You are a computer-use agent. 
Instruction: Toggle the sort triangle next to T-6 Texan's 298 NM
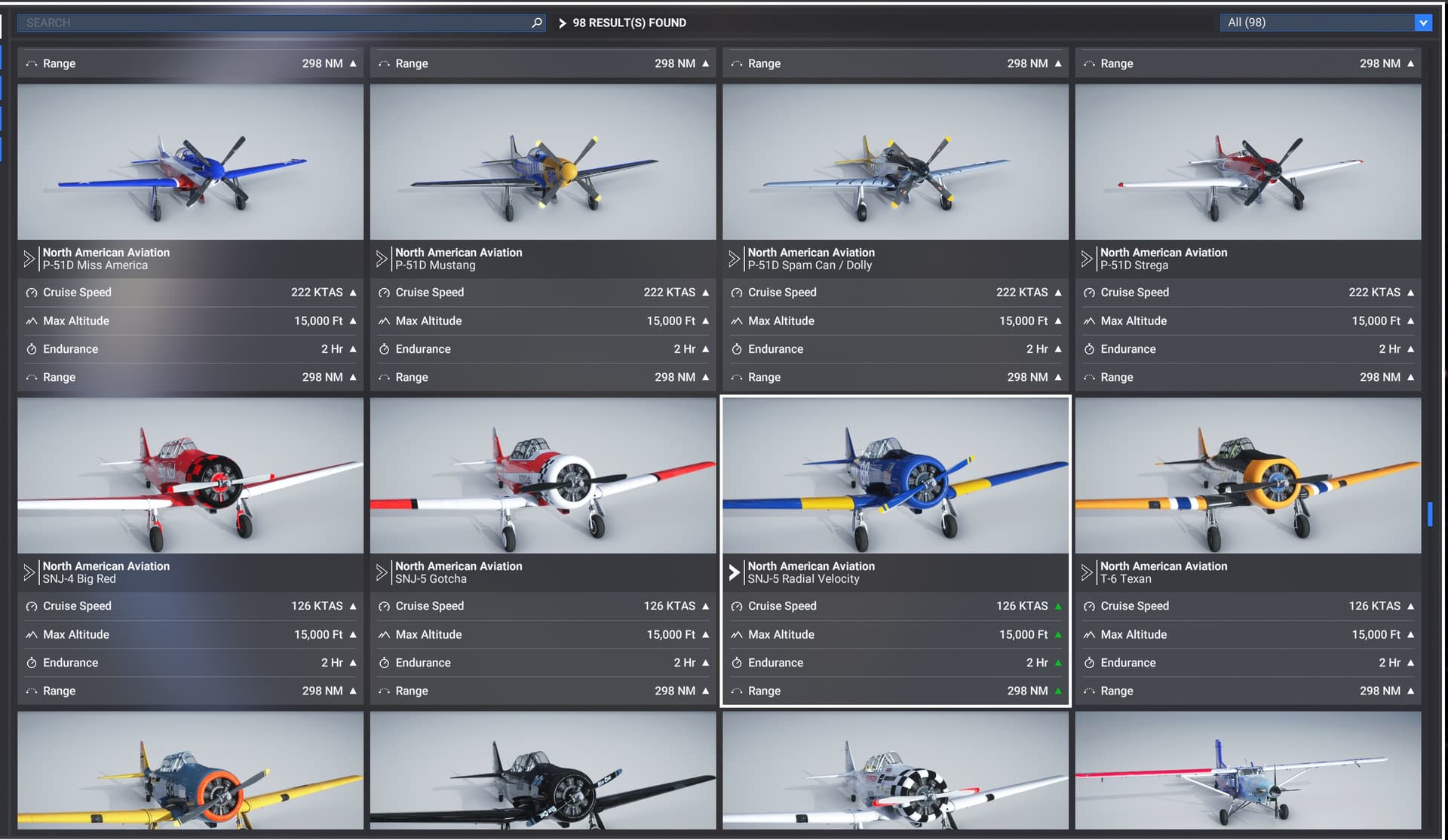(1411, 690)
